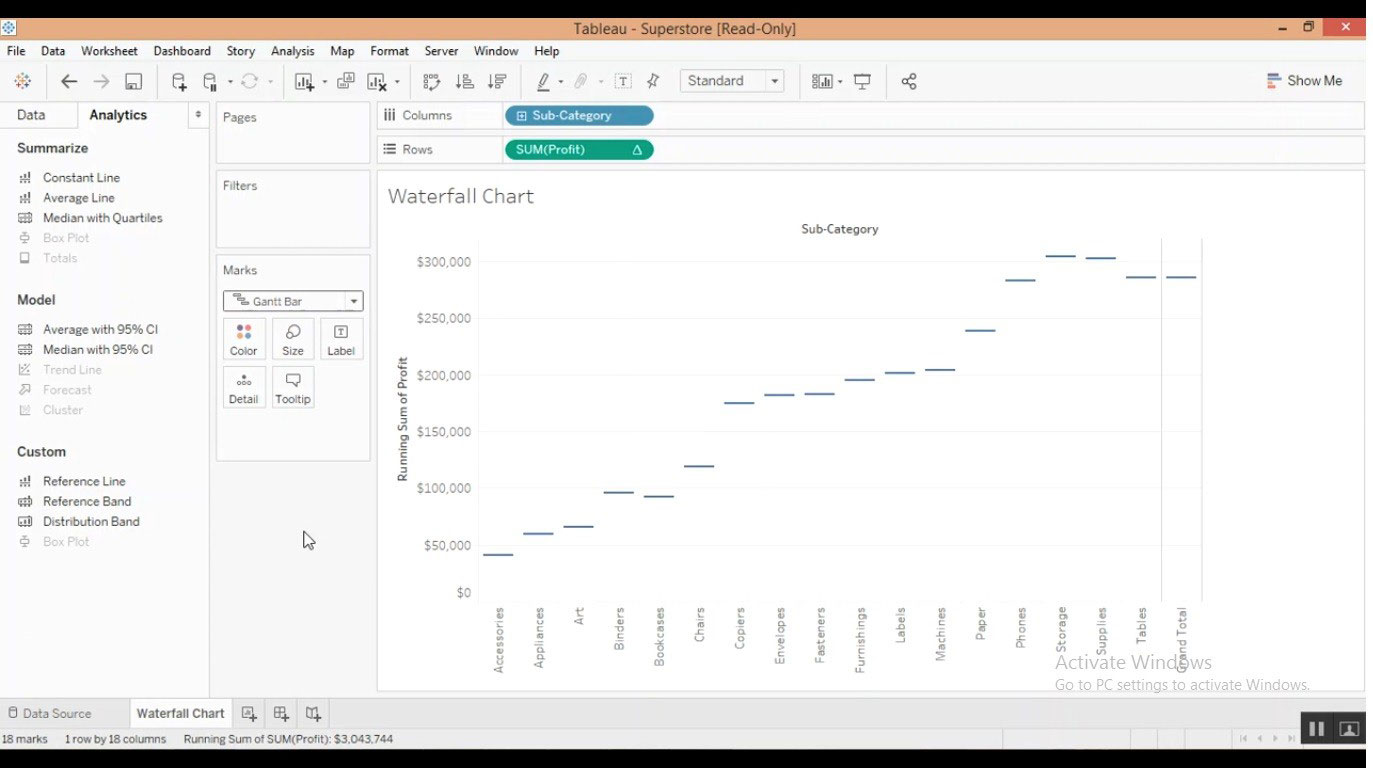Select Distribution Band under Custom
This screenshot has height=775, width=1373.
91,522
